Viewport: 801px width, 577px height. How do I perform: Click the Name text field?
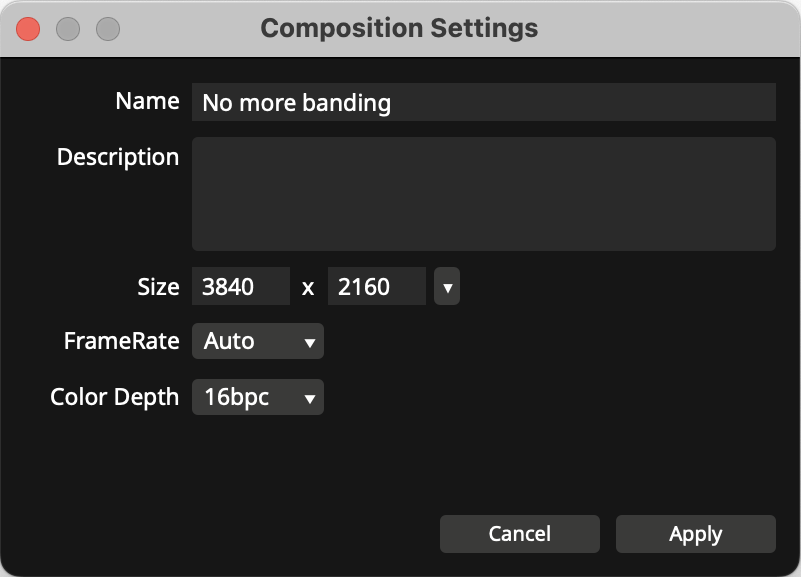pos(483,102)
